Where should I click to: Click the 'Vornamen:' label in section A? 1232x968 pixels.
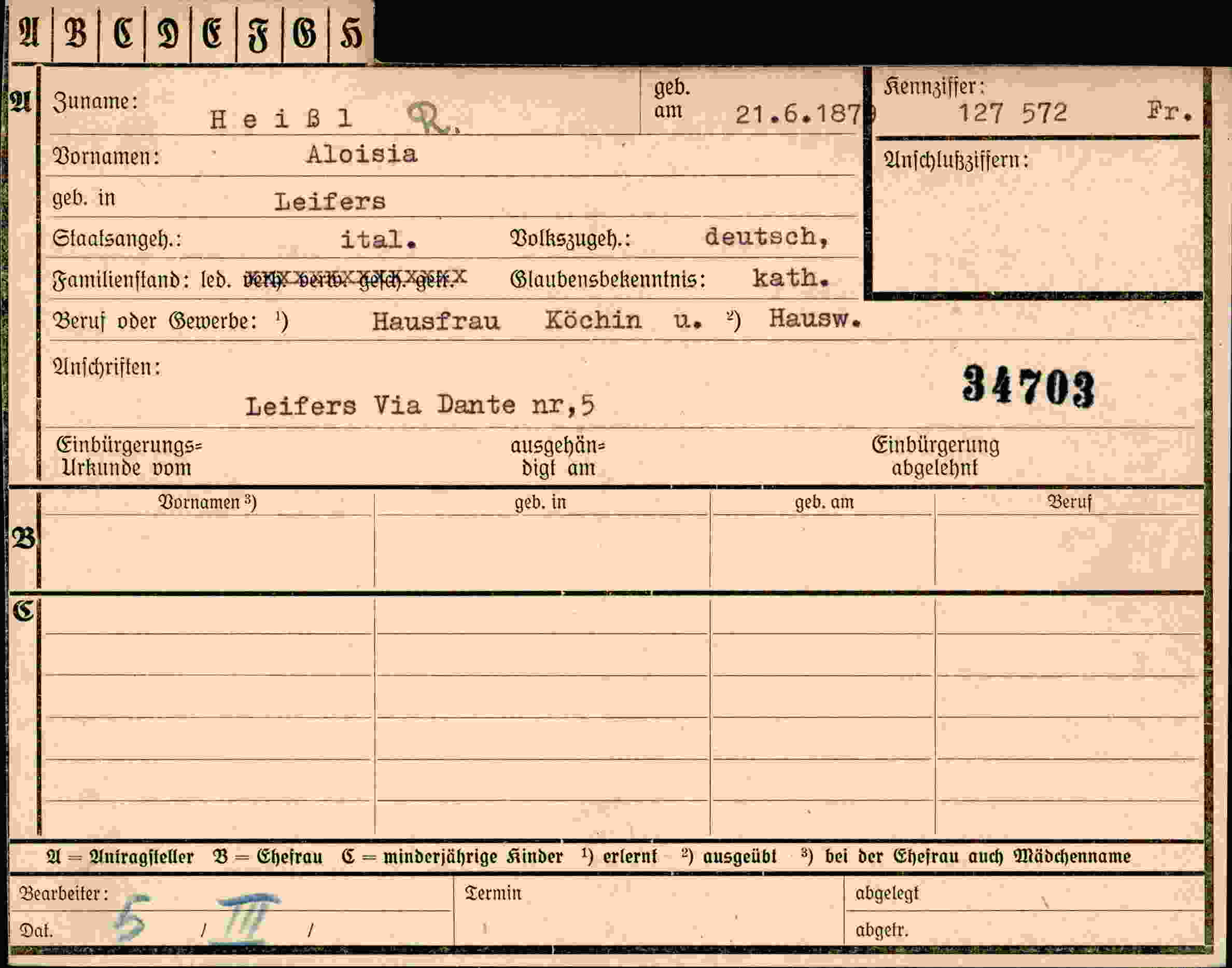point(106,156)
